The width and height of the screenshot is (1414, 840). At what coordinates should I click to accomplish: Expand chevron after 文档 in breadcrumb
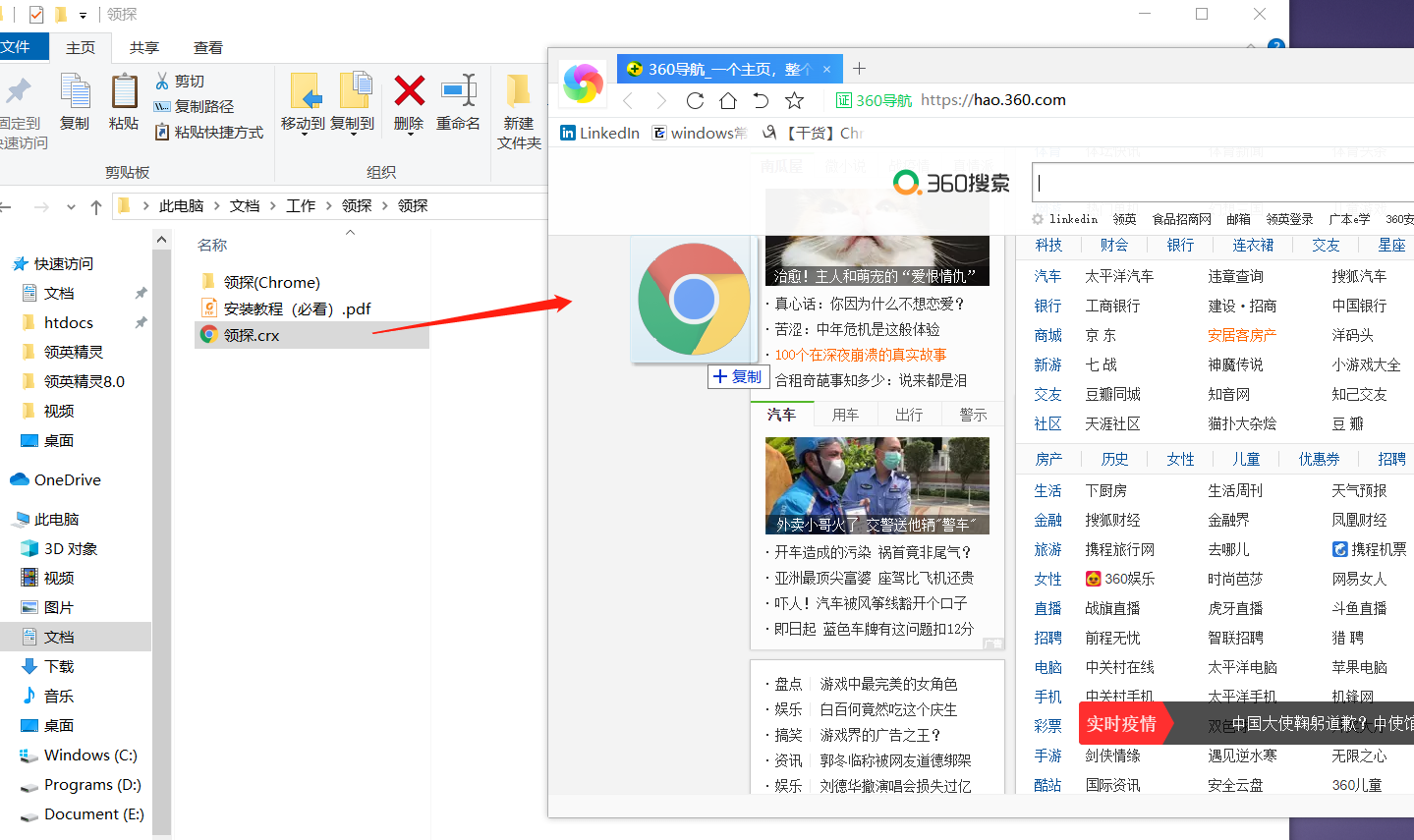click(272, 205)
